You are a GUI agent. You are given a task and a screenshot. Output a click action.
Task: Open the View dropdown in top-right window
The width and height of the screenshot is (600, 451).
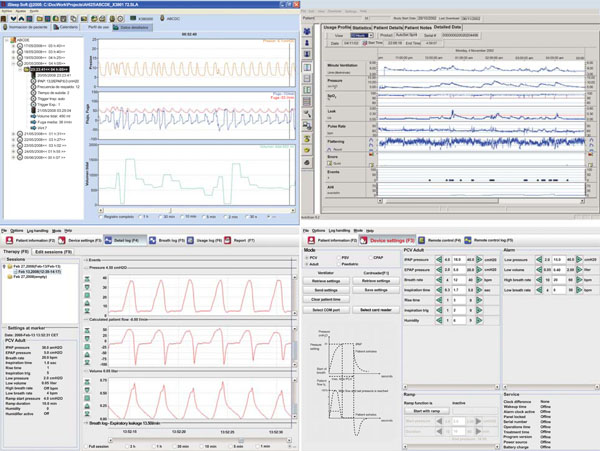coord(371,35)
